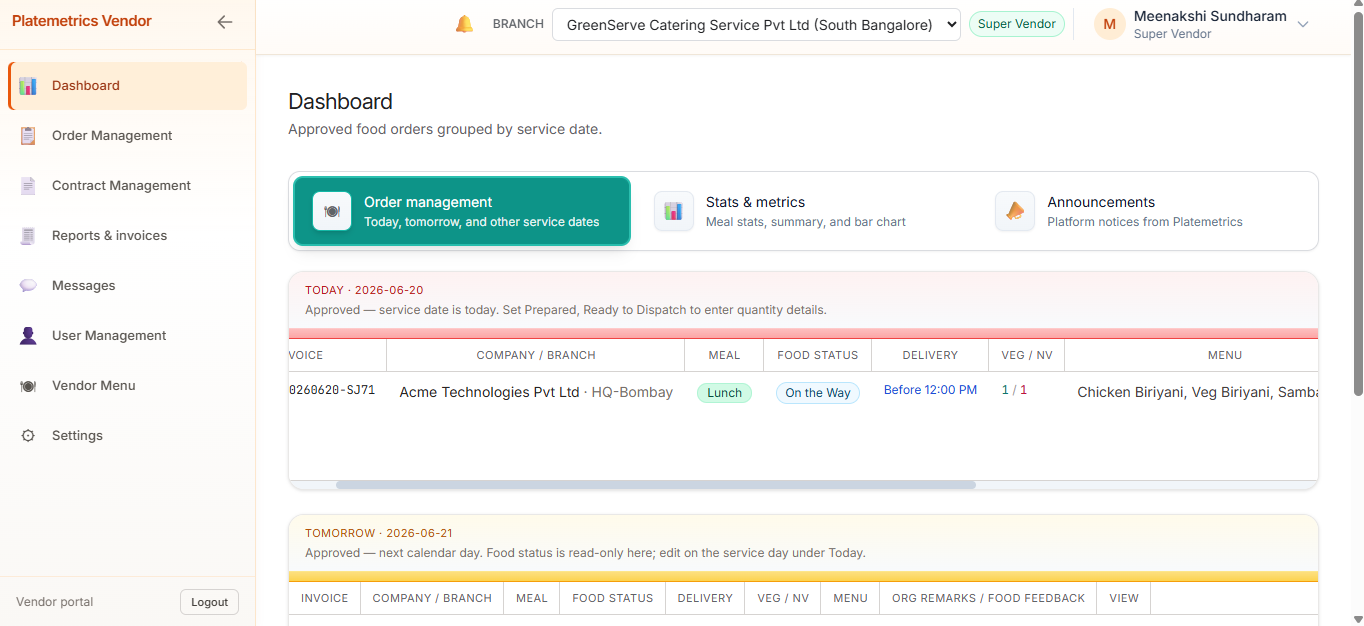The image size is (1364, 626).
Task: Click the Before 12:00 PM delivery time
Action: point(930,390)
